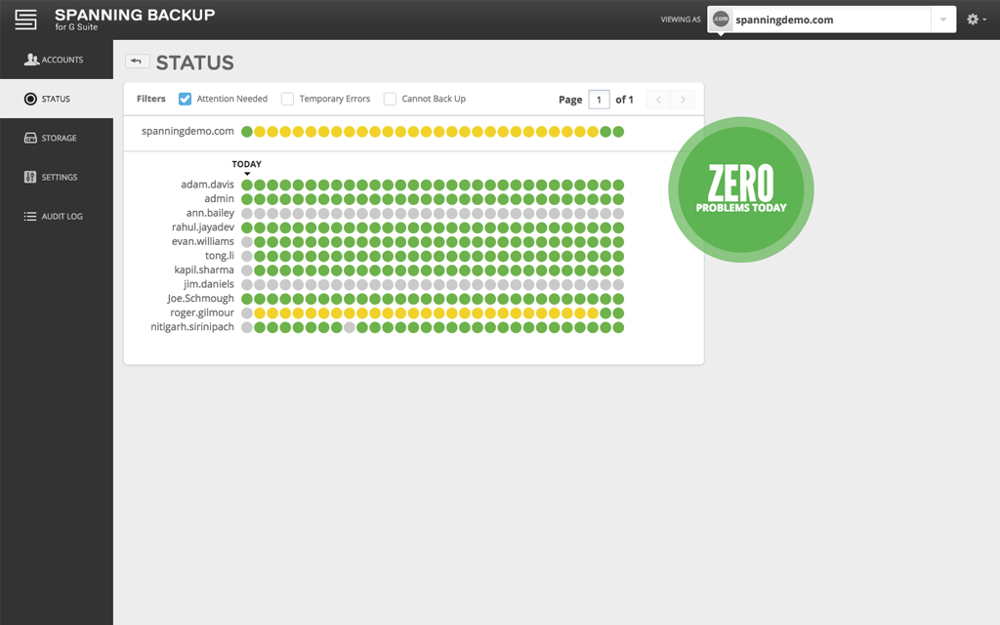Click the roger.gilmour user name
Screen dimensions: 1000x625
pos(202,312)
